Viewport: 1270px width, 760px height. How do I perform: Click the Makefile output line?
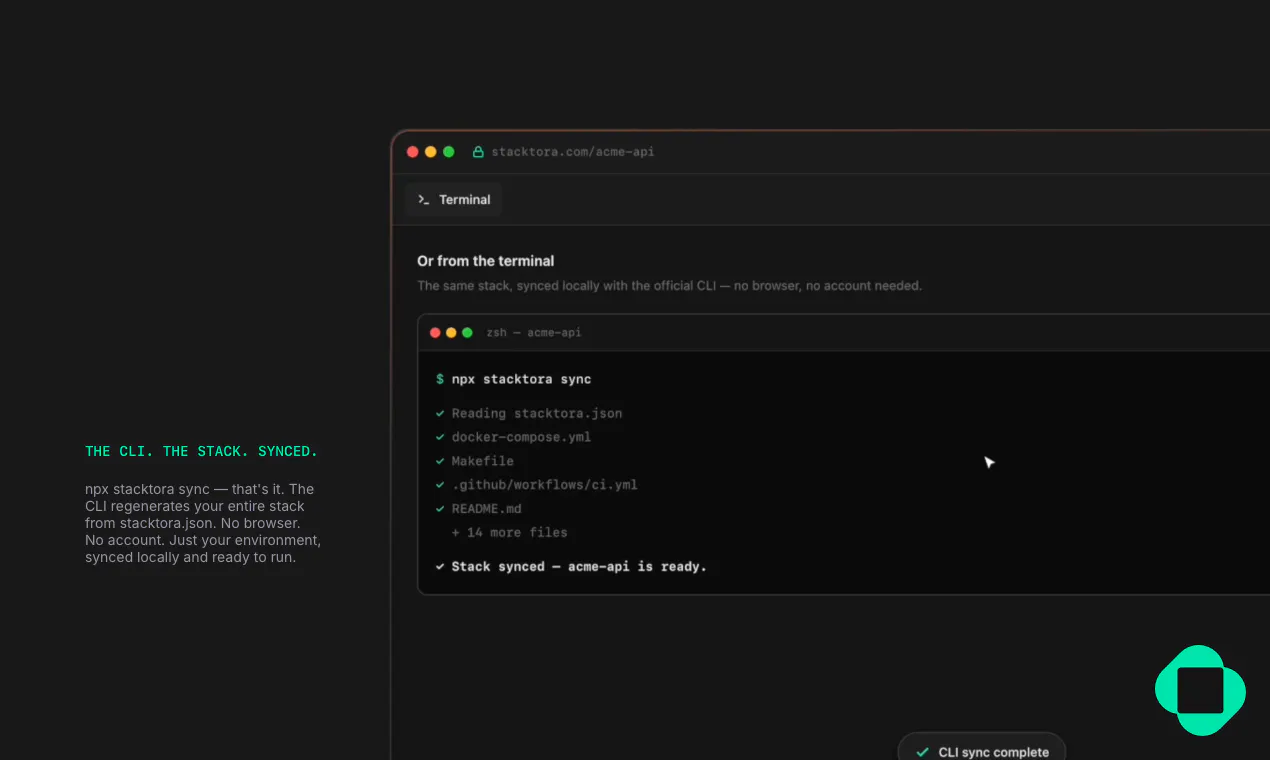click(482, 461)
